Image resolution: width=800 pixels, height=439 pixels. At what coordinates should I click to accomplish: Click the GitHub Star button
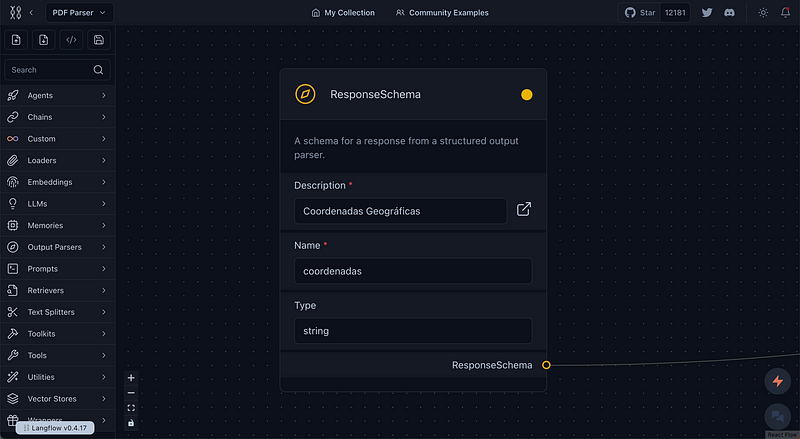pos(640,13)
